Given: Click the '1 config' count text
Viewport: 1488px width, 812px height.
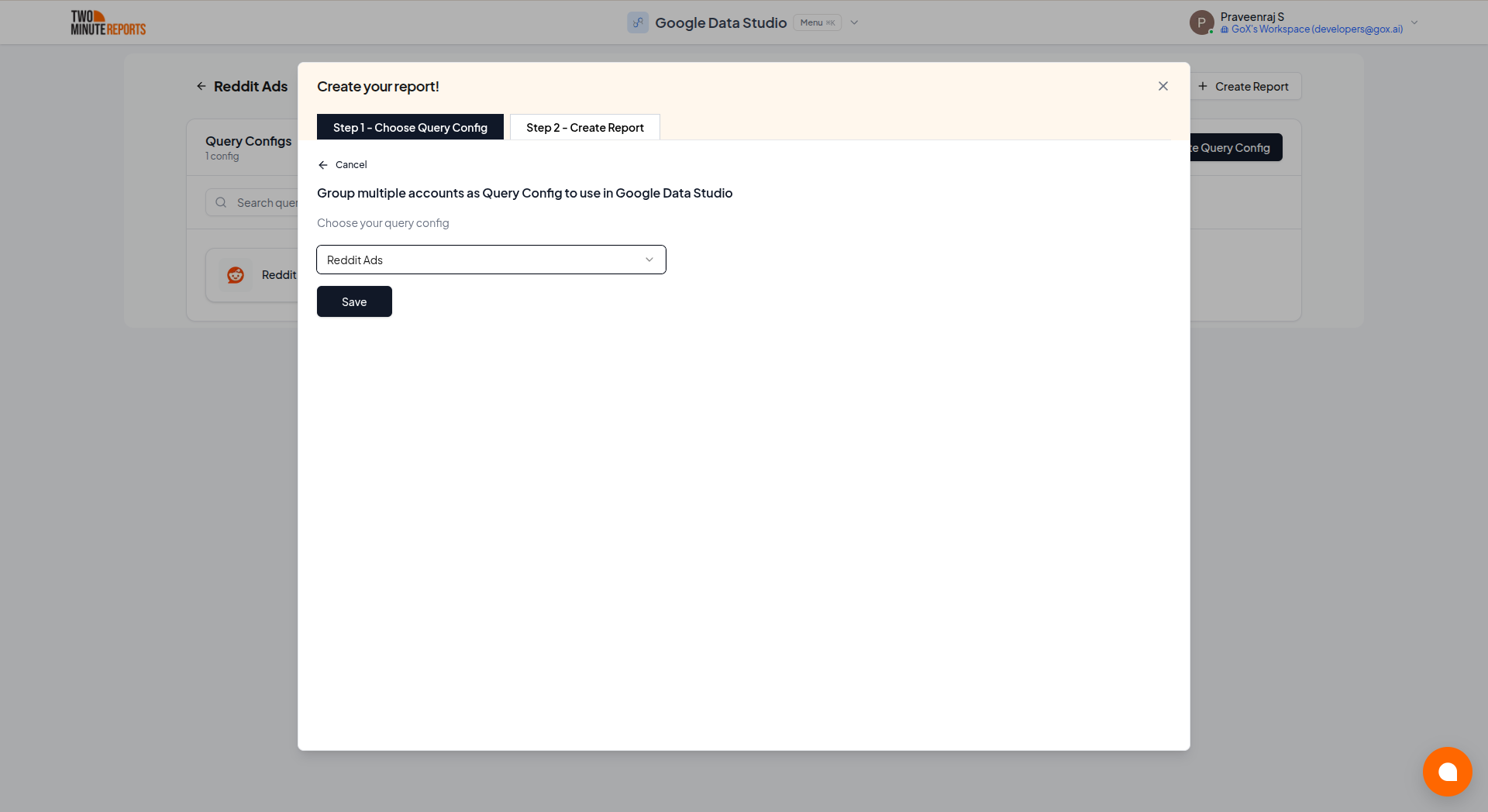Looking at the screenshot, I should 222,157.
